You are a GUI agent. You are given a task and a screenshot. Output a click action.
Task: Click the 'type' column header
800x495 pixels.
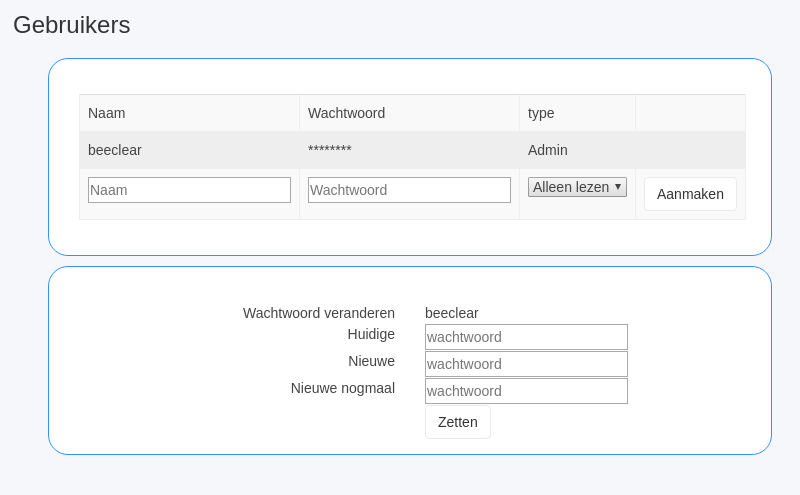(541, 113)
